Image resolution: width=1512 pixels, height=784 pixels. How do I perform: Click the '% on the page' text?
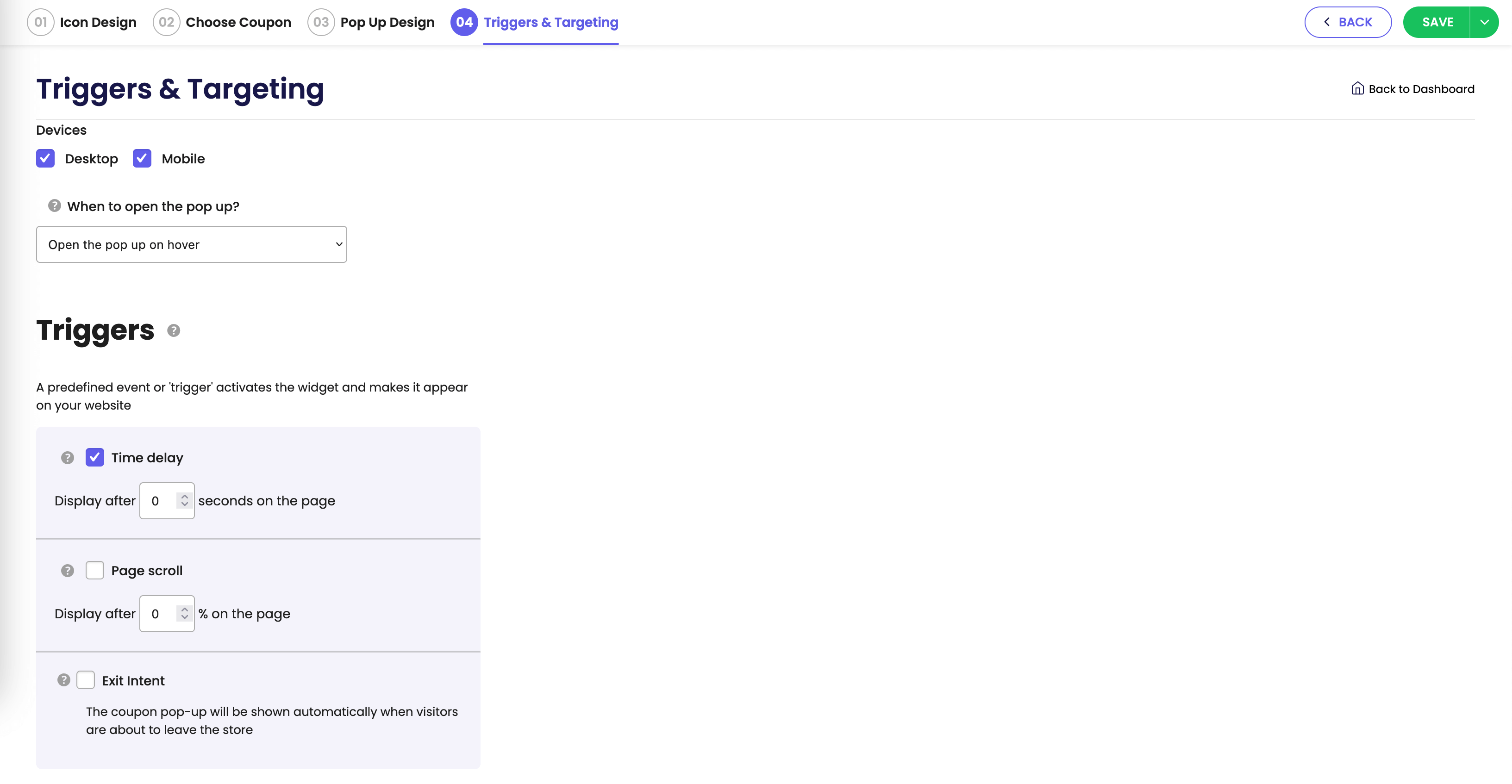pyautogui.click(x=244, y=613)
